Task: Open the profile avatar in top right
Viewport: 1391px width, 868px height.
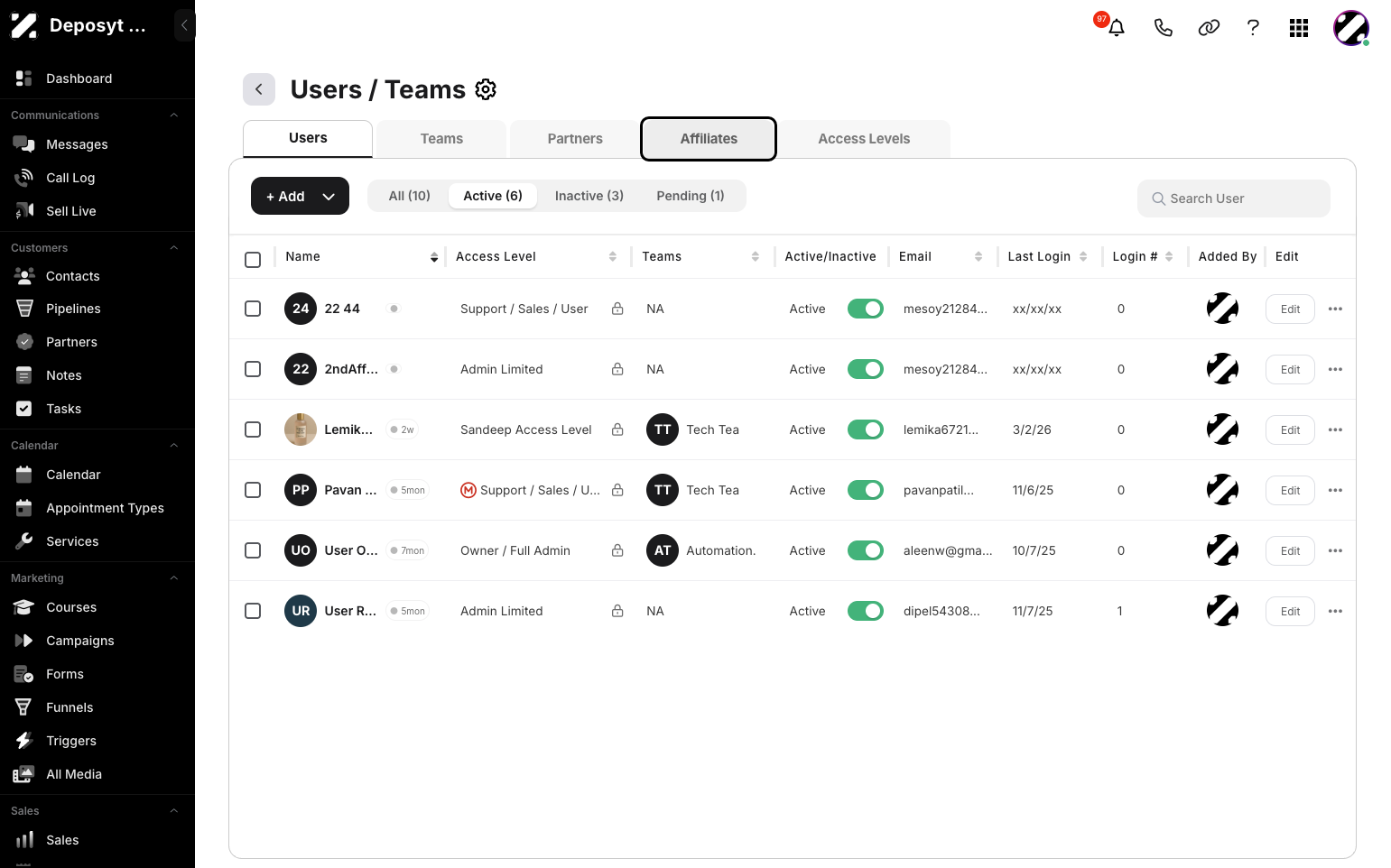Action: click(x=1351, y=28)
